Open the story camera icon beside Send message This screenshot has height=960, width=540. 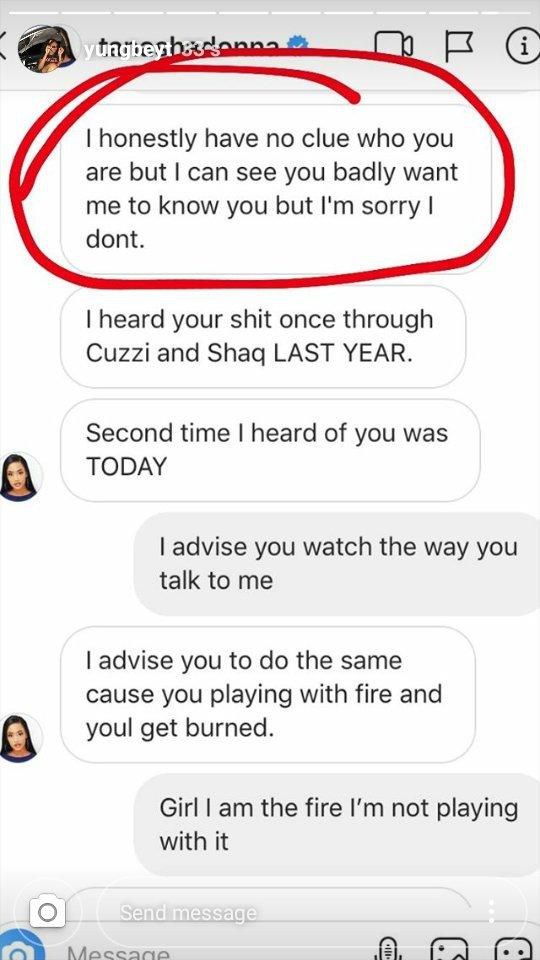tap(47, 912)
